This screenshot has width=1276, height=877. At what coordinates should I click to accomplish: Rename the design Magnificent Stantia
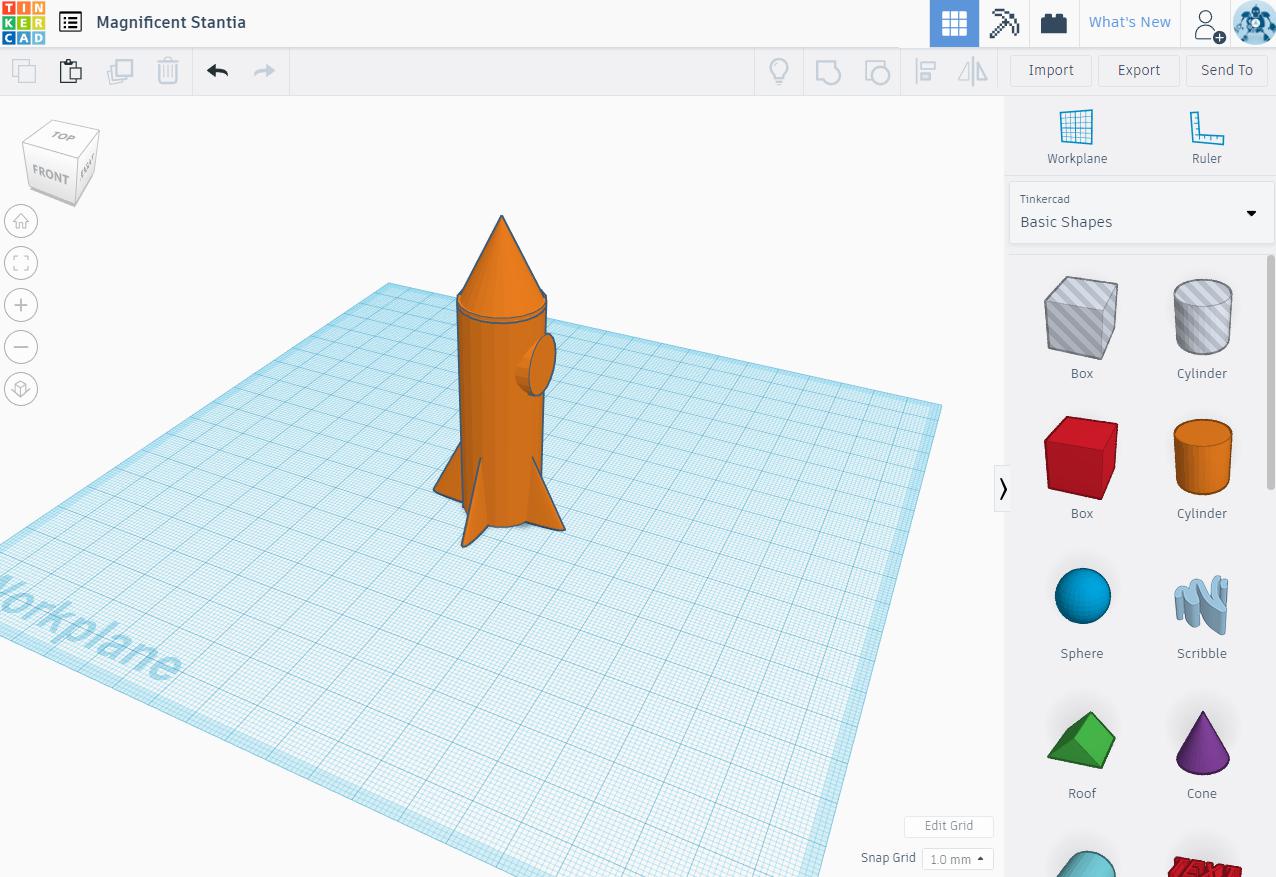click(171, 22)
